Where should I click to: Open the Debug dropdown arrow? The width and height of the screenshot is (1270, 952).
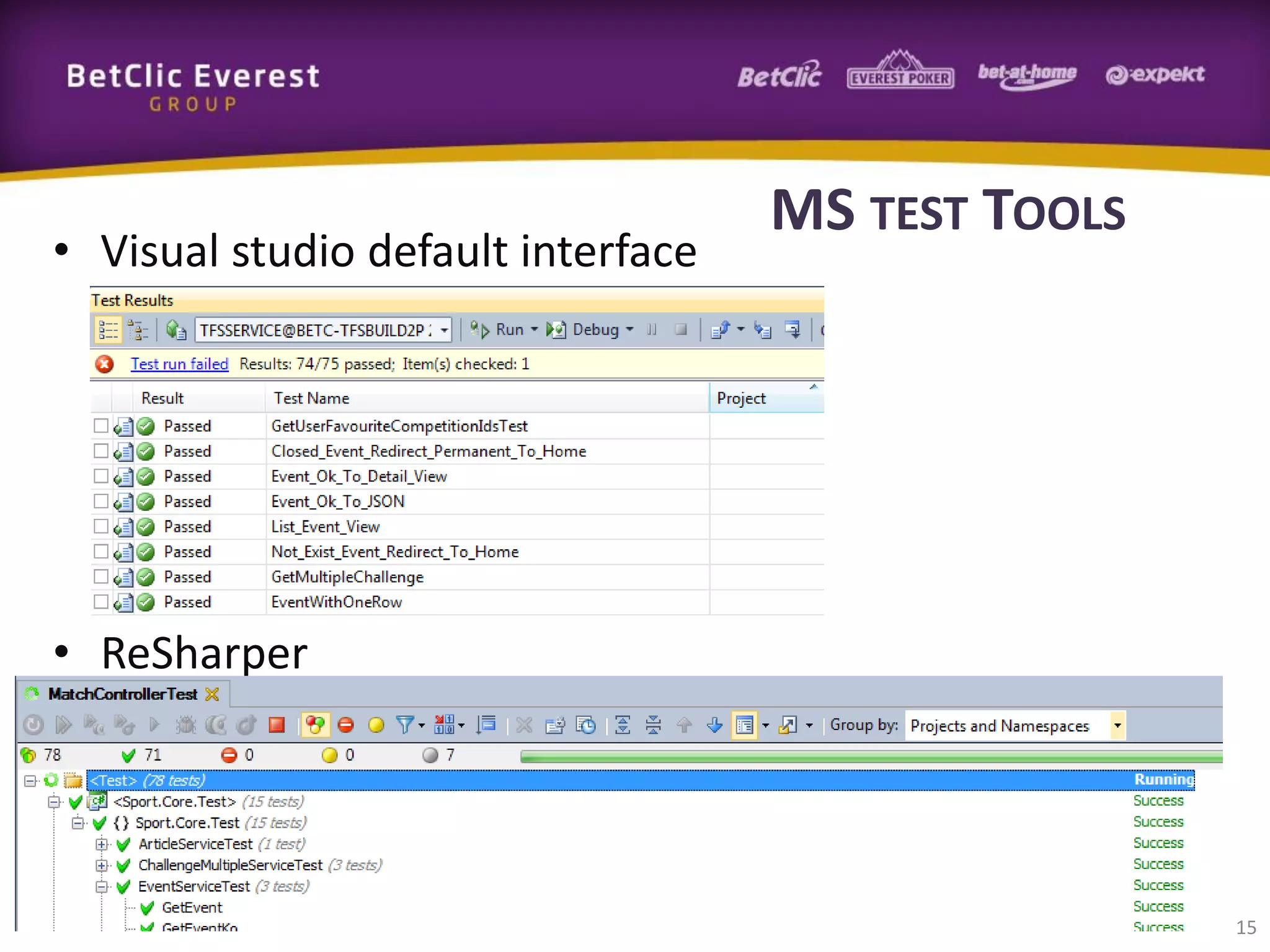630,330
